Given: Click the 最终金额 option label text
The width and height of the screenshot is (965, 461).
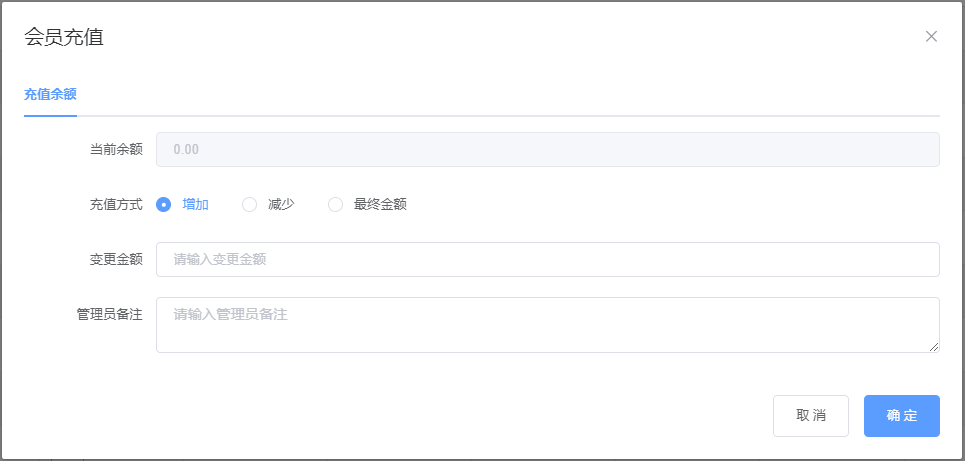Looking at the screenshot, I should (x=380, y=205).
